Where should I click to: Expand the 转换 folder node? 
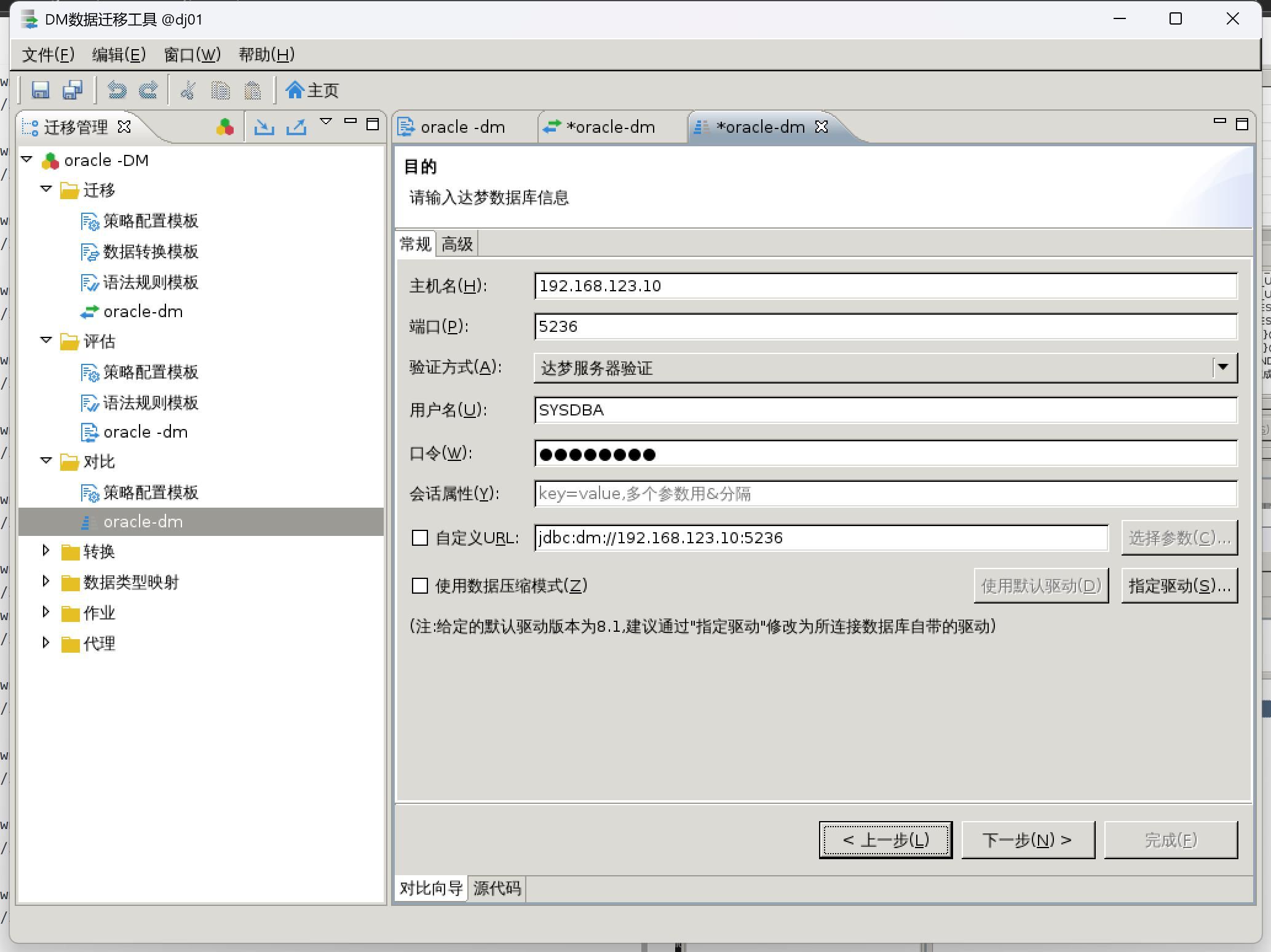[46, 551]
